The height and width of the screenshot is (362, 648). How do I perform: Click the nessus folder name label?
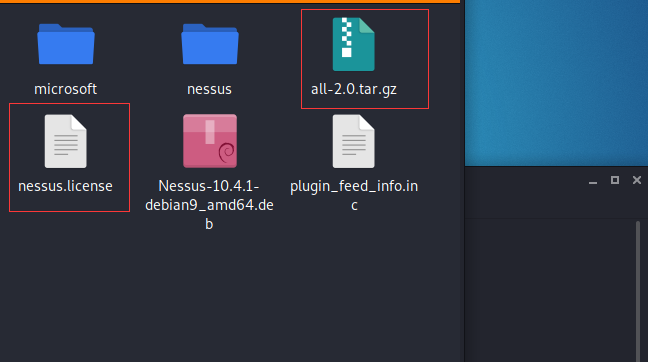pyautogui.click(x=210, y=89)
